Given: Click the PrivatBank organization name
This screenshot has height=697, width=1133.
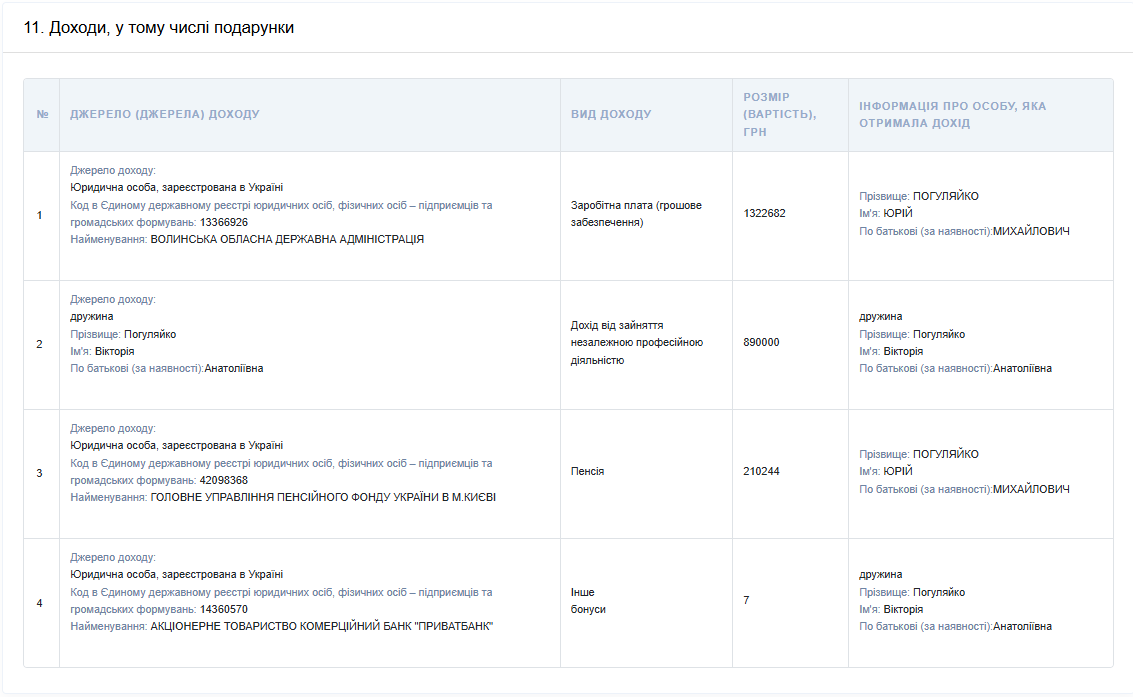Looking at the screenshot, I should [x=321, y=626].
